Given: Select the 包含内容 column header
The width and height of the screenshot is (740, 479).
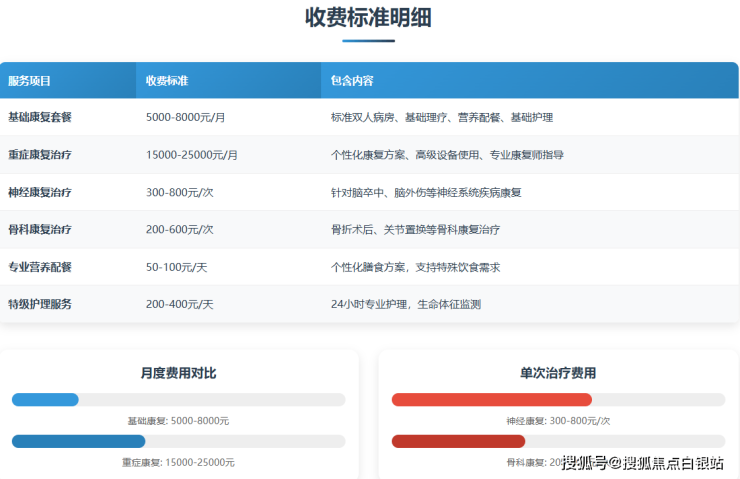Looking at the screenshot, I should [352, 80].
